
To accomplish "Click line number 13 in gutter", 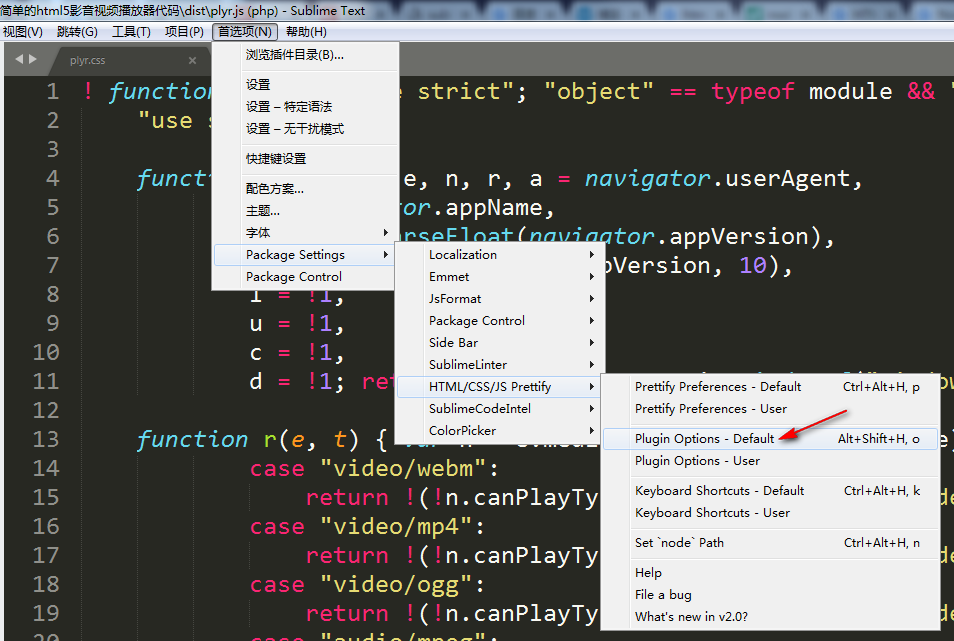I will pyautogui.click(x=46, y=438).
